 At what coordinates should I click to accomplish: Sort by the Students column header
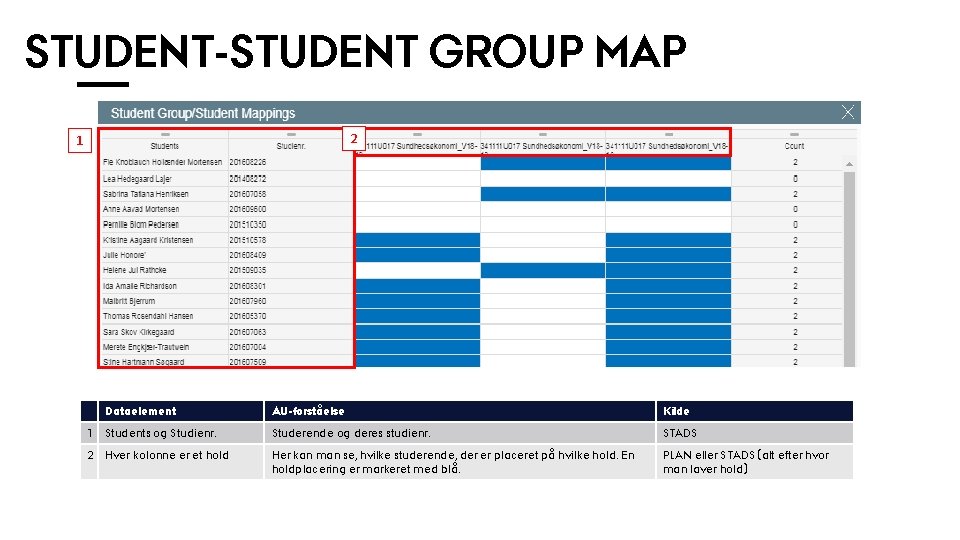click(165, 146)
